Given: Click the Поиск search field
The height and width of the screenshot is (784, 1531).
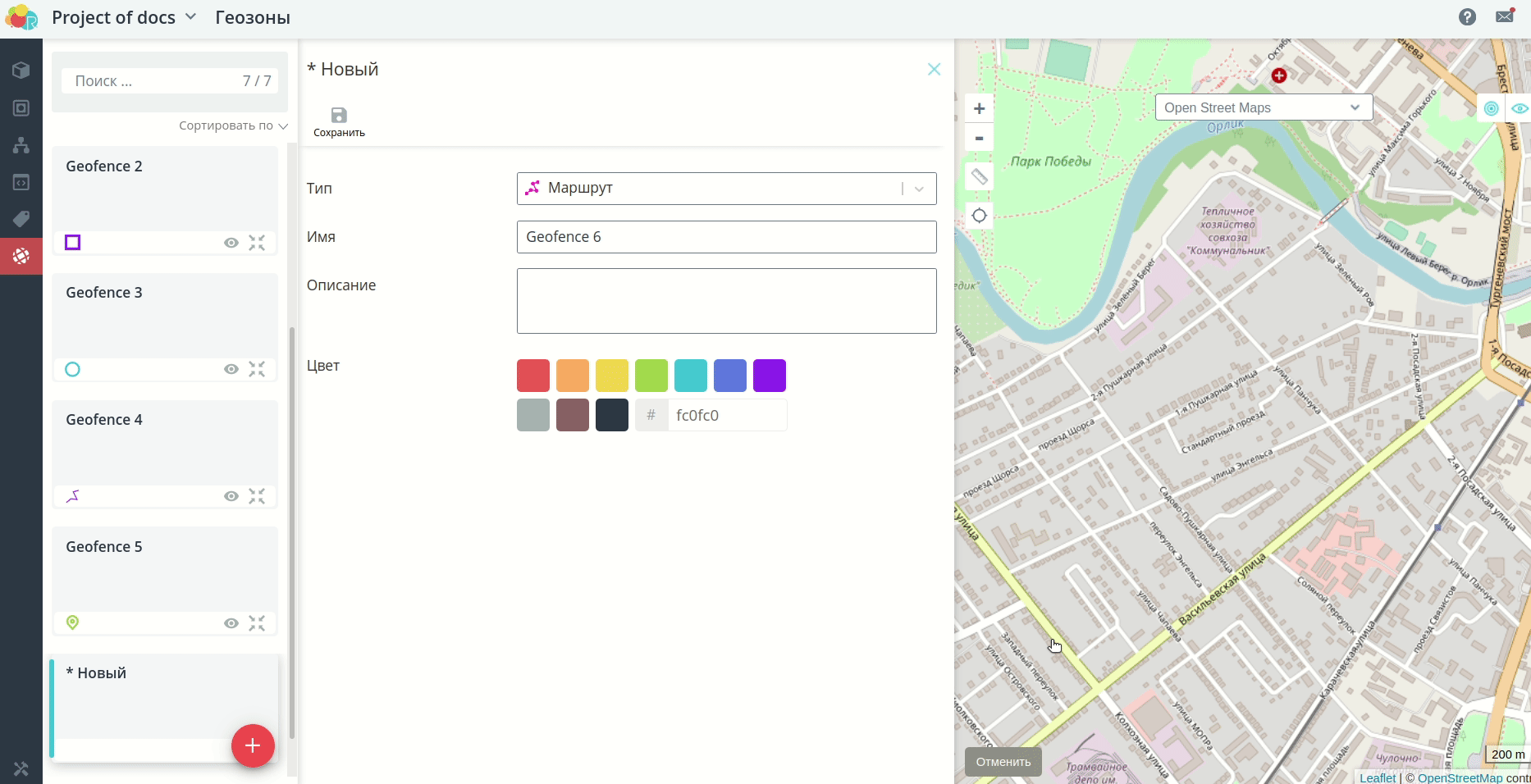Looking at the screenshot, I should tap(170, 81).
